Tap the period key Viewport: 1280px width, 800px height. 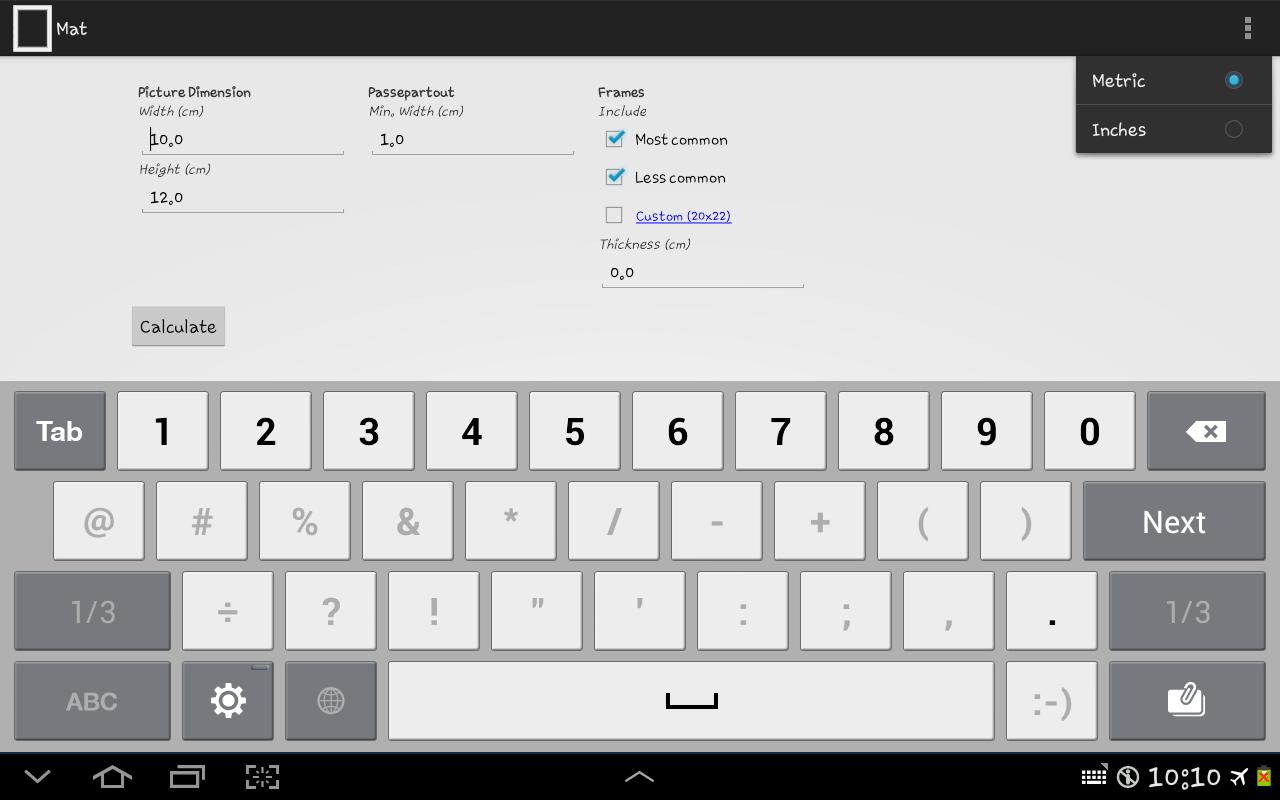(1051, 611)
